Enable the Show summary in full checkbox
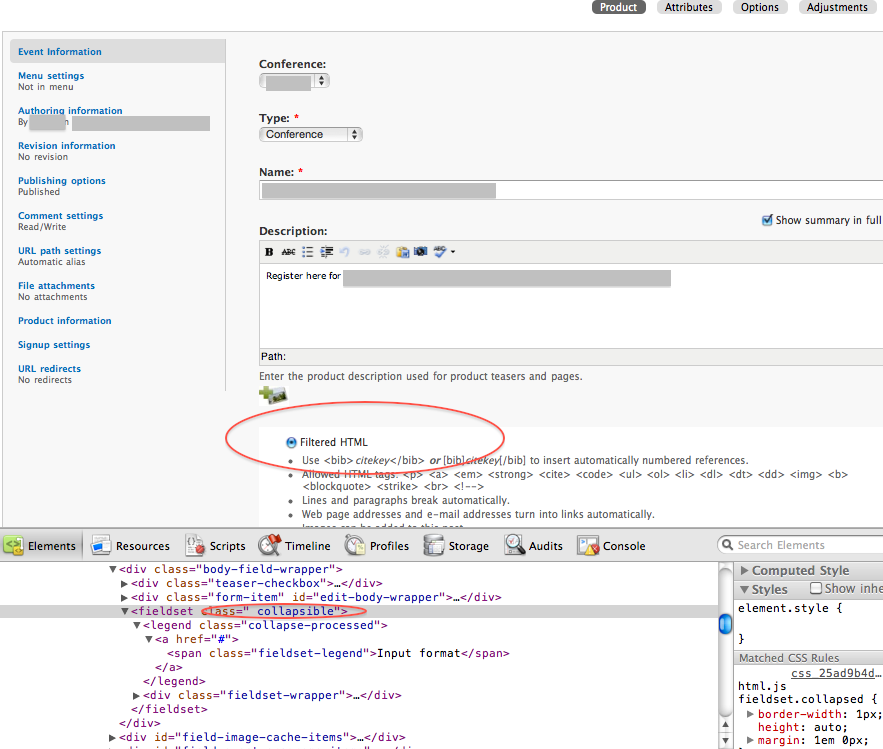 (x=766, y=219)
